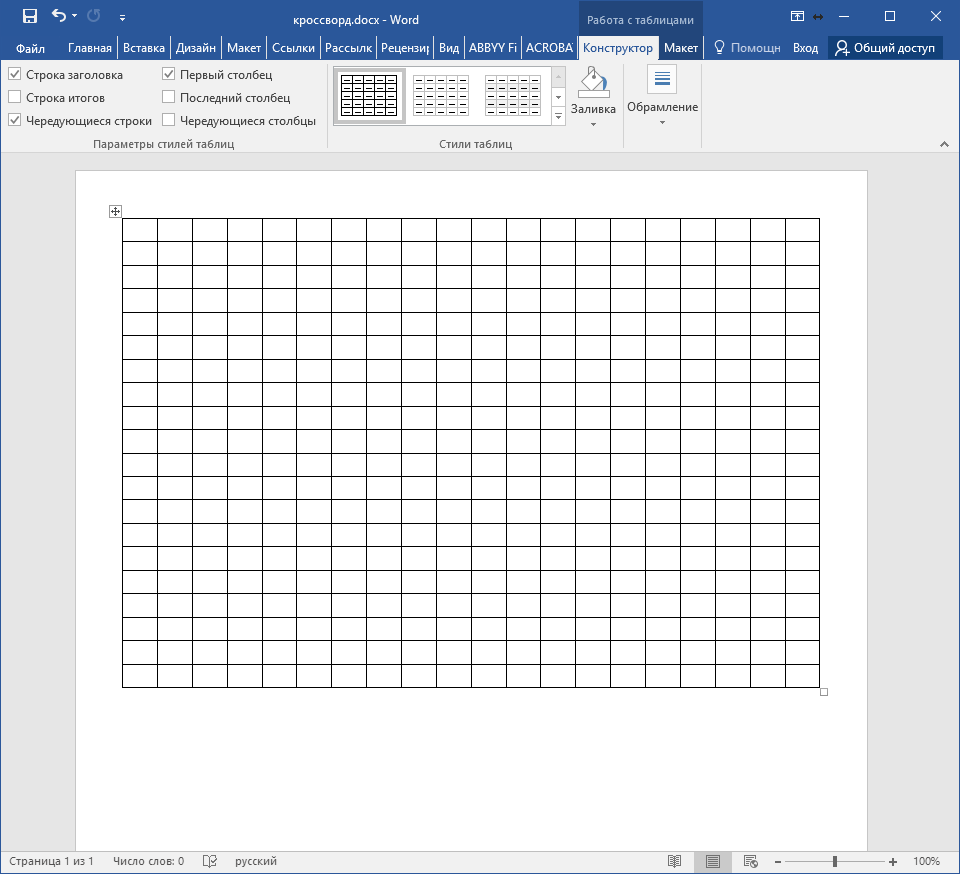Image resolution: width=960 pixels, height=874 pixels.
Task: Open the Заливка shading bucket
Action: (x=593, y=83)
